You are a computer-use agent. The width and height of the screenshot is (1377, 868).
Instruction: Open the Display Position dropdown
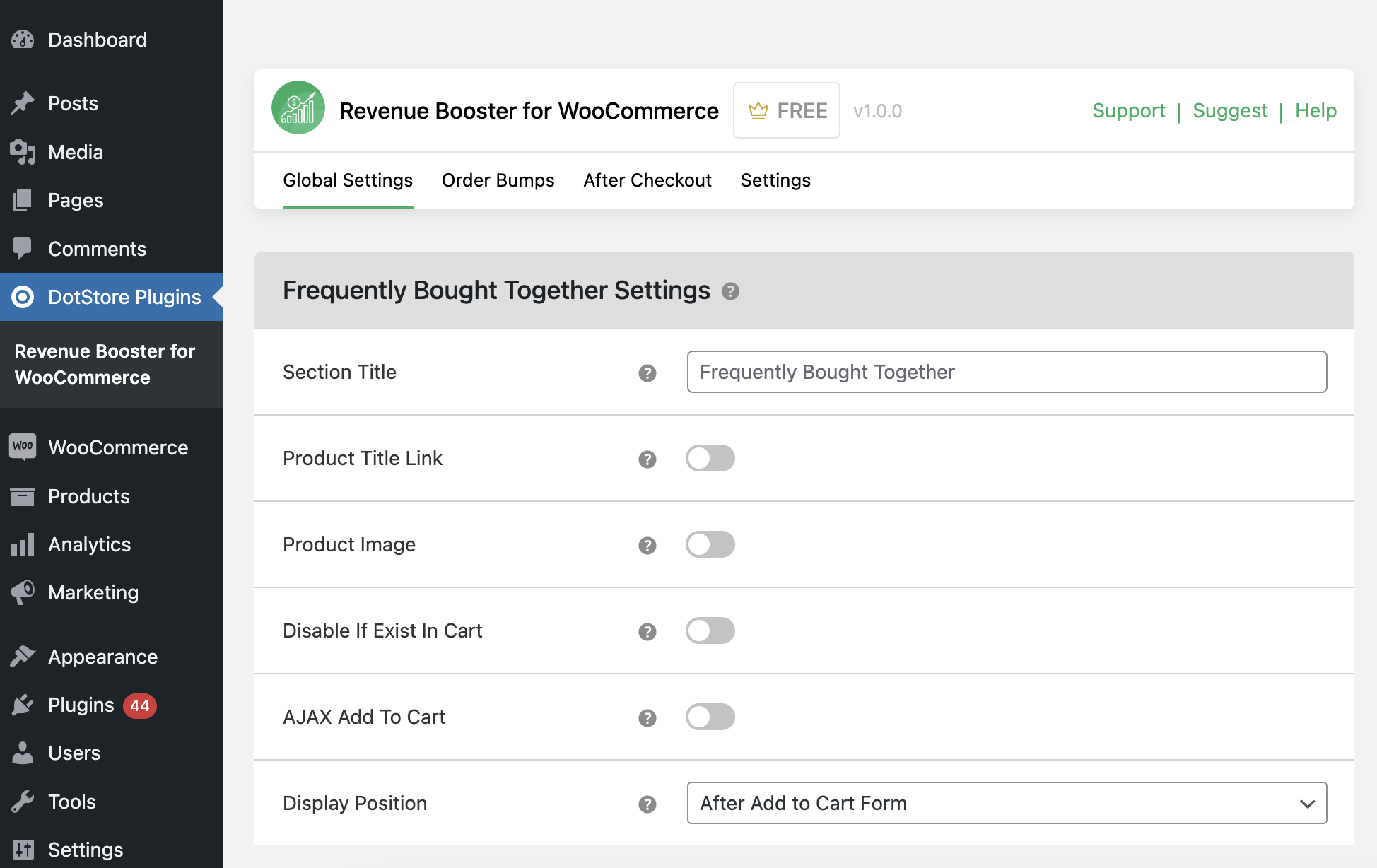click(1007, 803)
